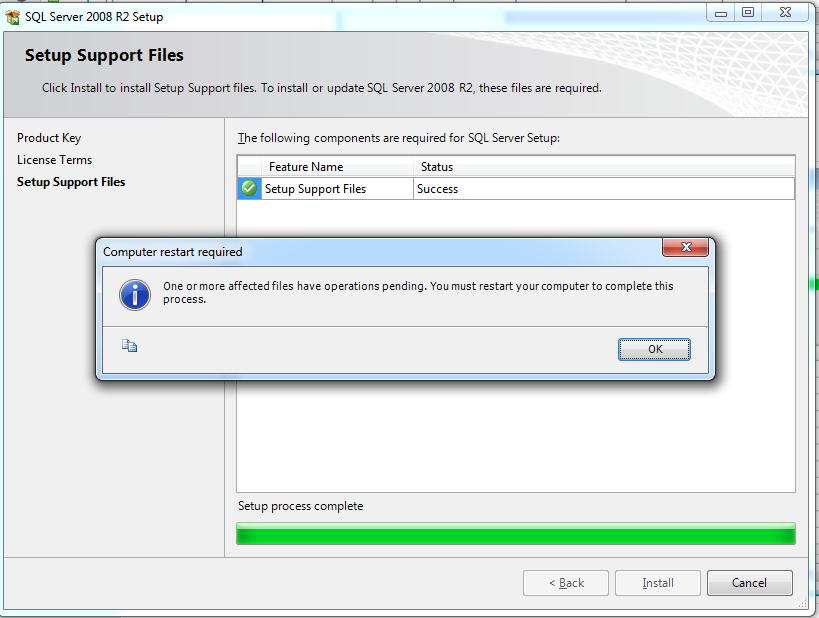Screen dimensions: 819x618
Task: Close the Computer restart required dialog
Action: point(686,247)
